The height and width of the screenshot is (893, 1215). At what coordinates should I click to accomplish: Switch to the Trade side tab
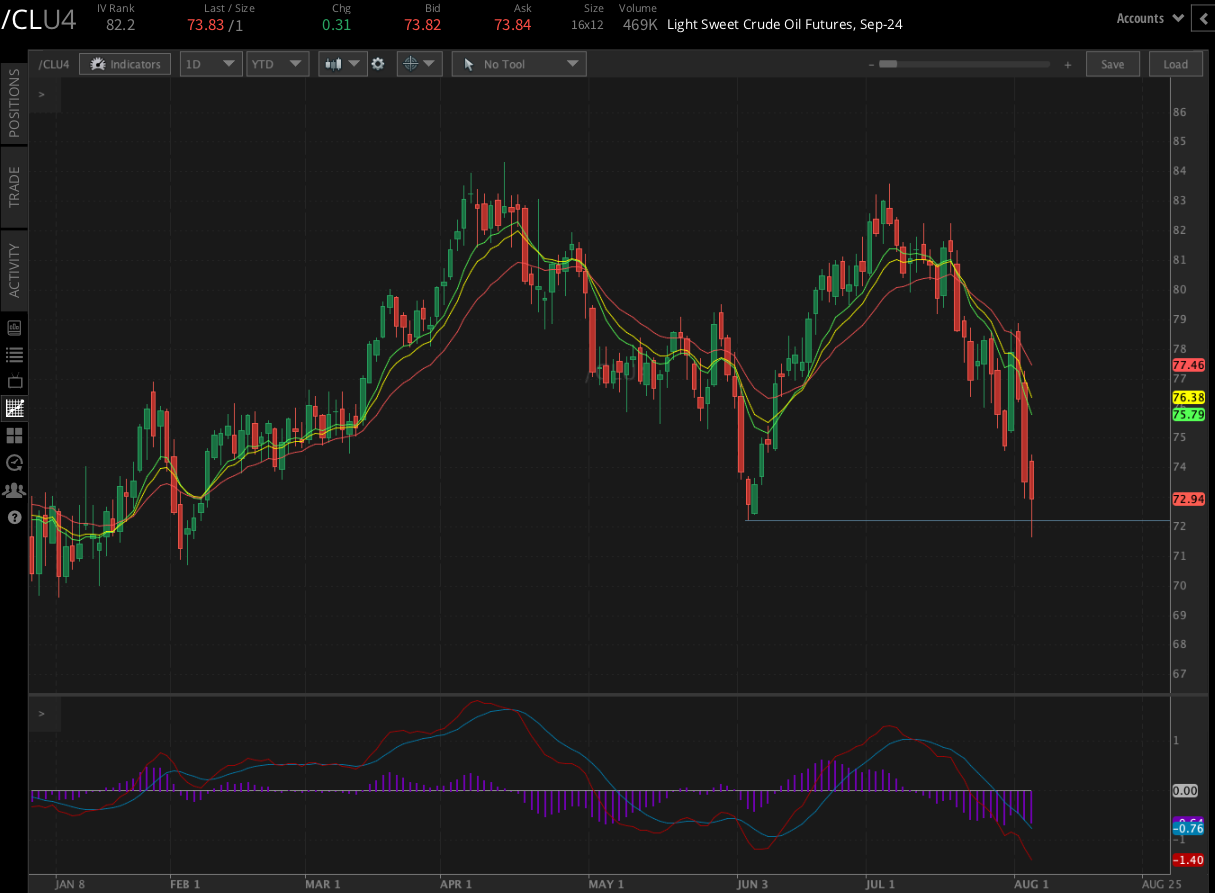(14, 187)
